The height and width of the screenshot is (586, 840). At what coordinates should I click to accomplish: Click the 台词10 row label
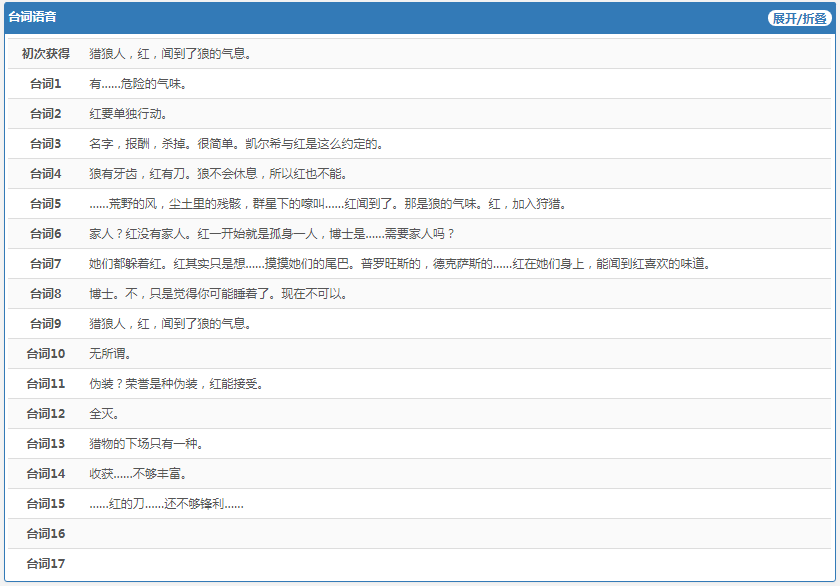(x=46, y=354)
